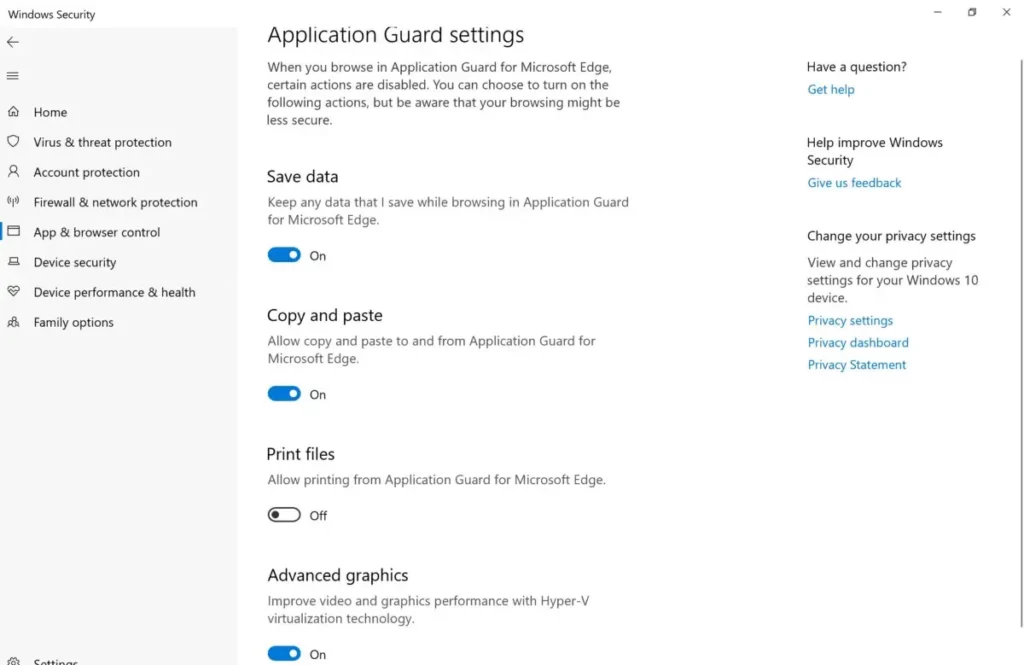Disable the Copy and paste toggle
This screenshot has height=665, width=1024.
284,394
